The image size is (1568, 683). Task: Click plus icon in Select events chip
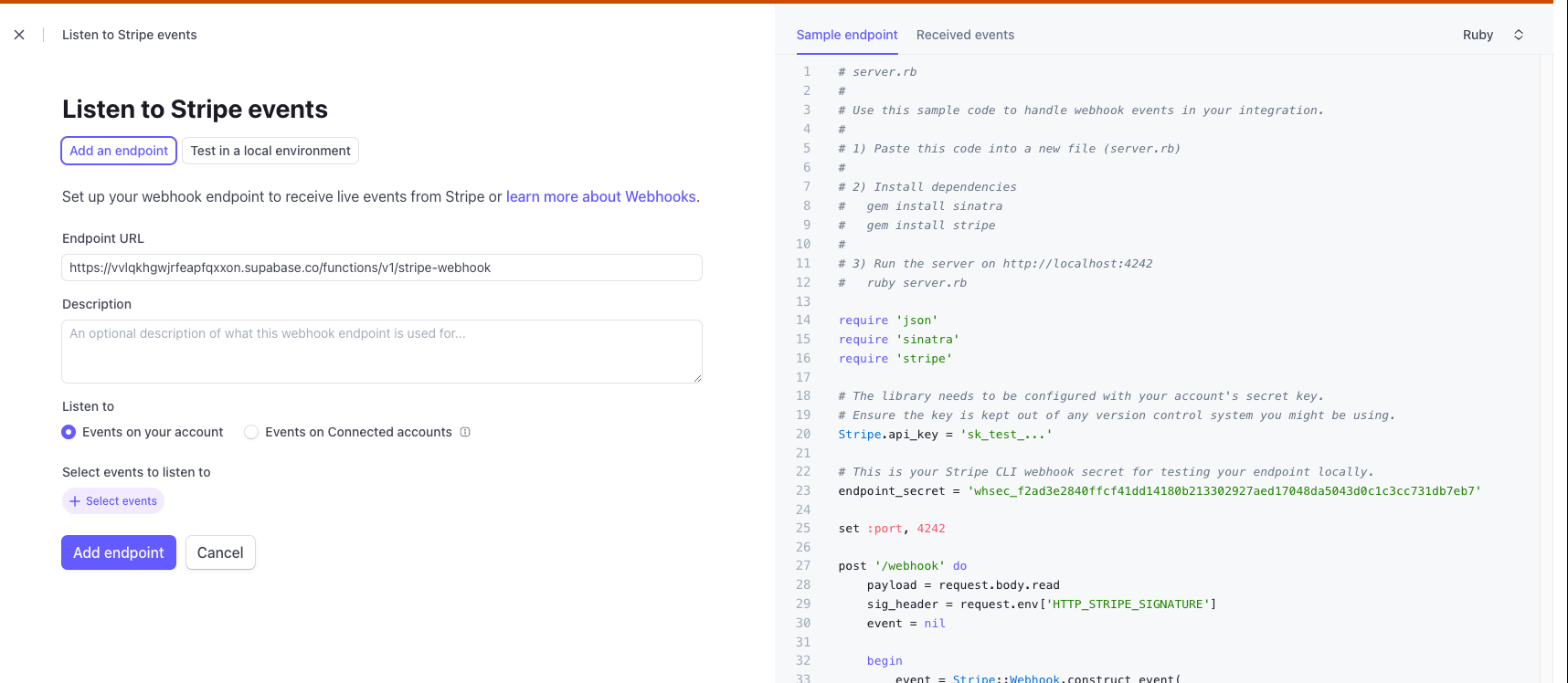pyautogui.click(x=75, y=501)
